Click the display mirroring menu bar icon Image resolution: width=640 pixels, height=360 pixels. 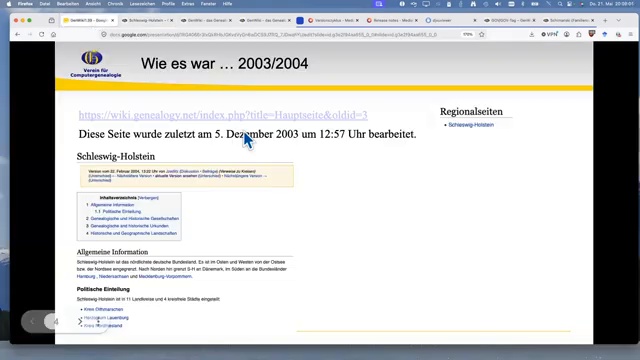click(426, 4)
